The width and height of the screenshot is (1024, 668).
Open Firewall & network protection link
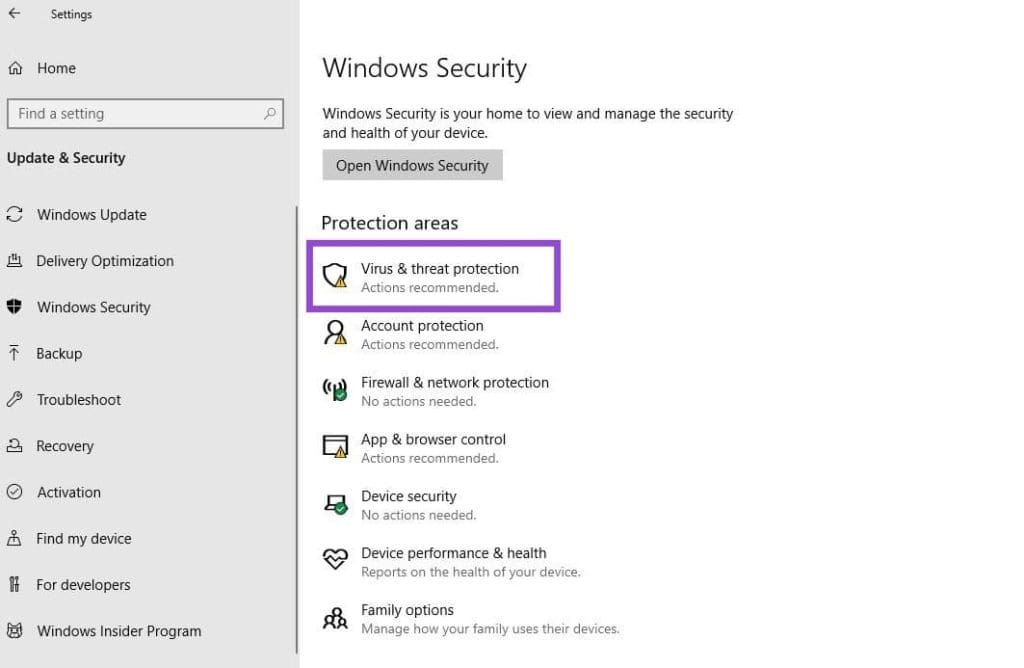[454, 383]
